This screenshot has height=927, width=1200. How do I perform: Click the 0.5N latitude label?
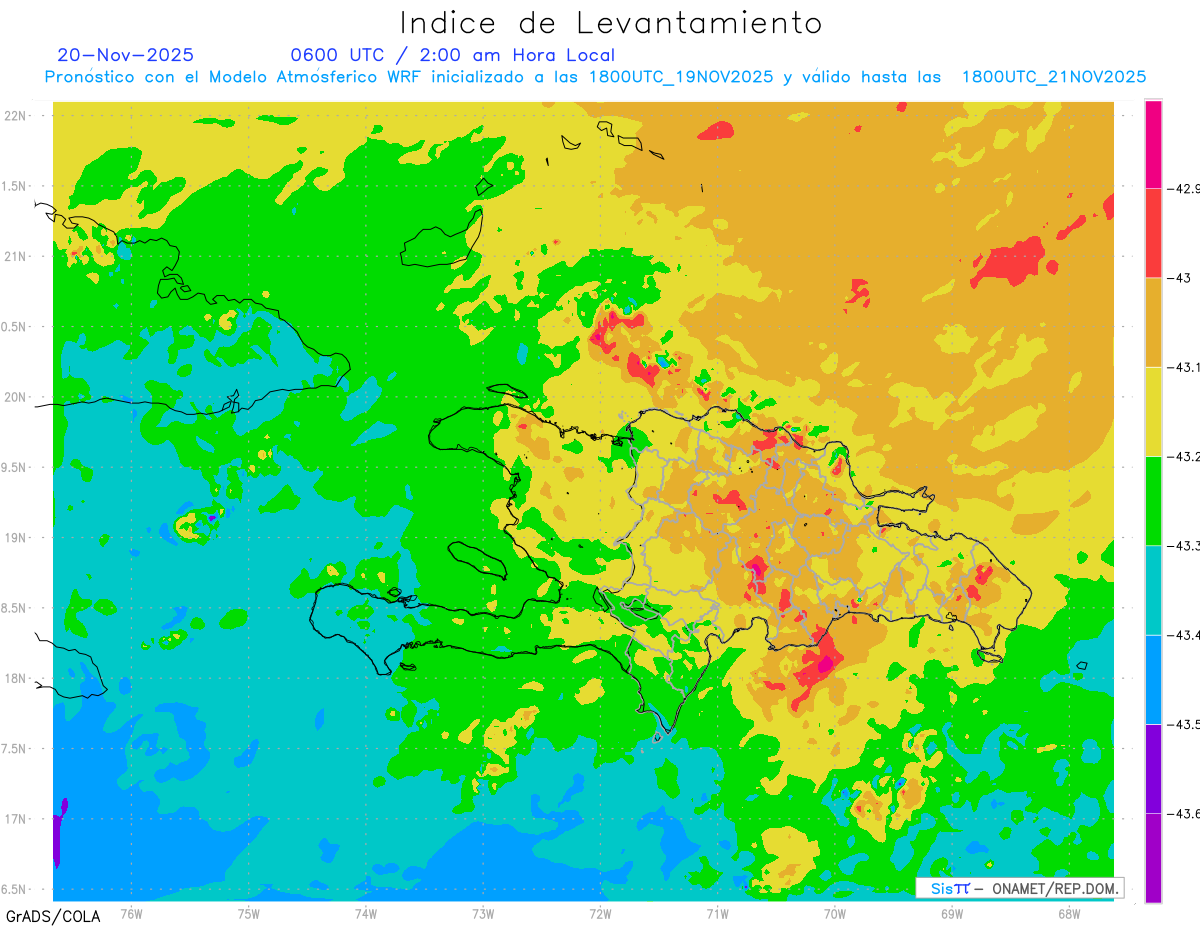15,327
